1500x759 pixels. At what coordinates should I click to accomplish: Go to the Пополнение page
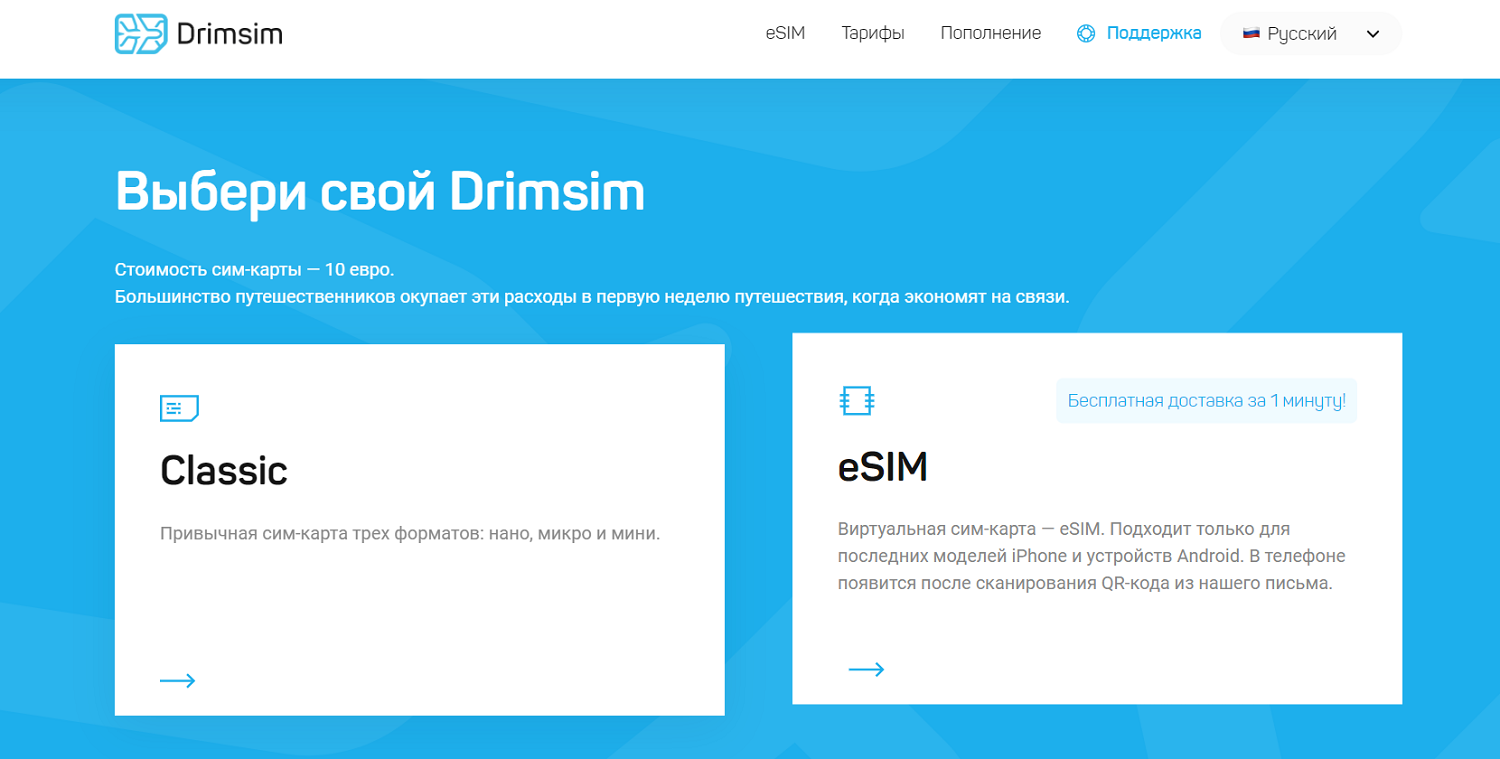[991, 33]
